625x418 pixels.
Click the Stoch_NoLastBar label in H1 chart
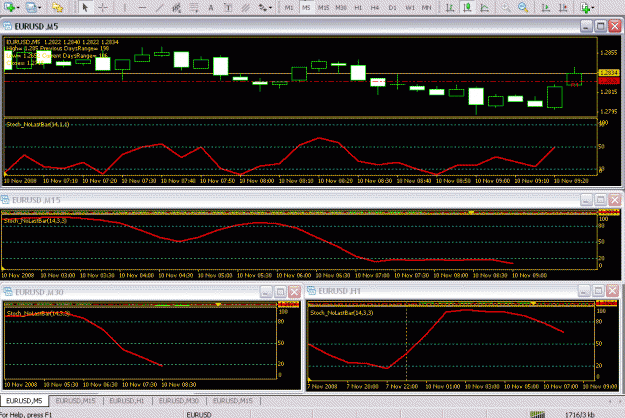[x=342, y=313]
